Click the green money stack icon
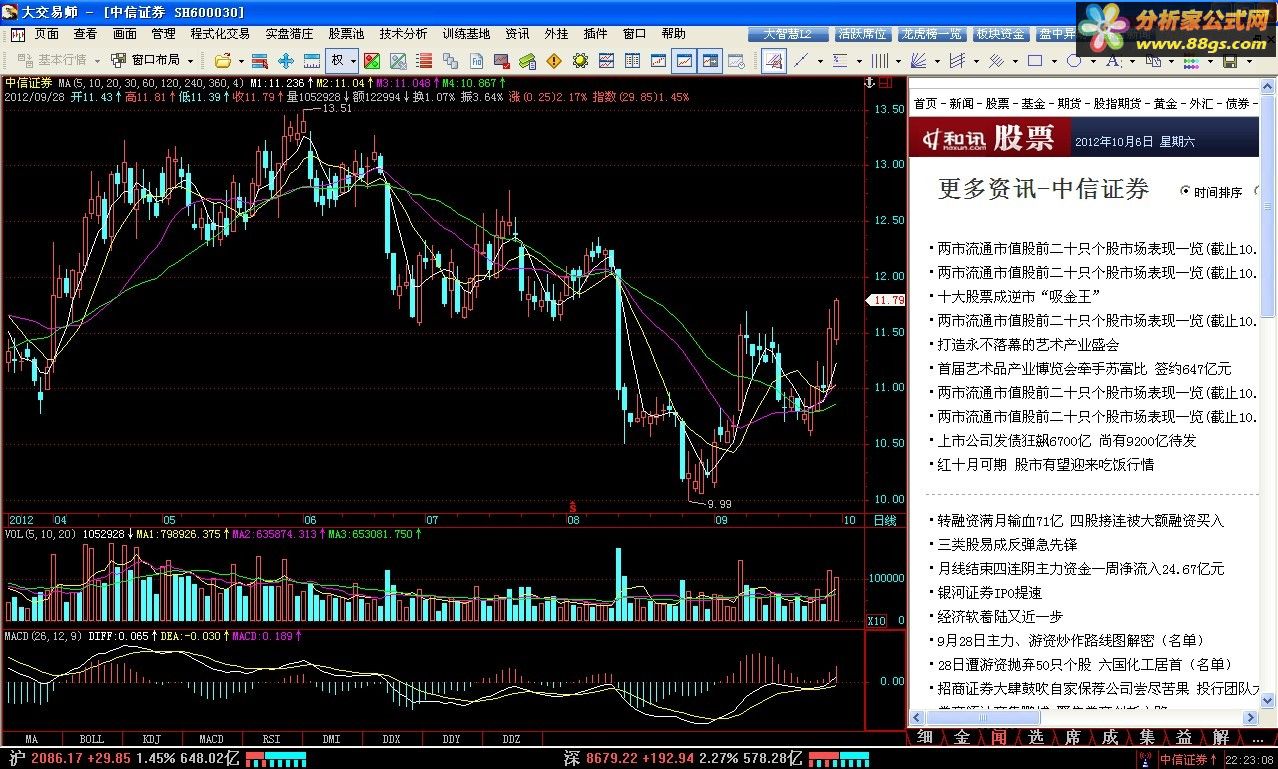The width and height of the screenshot is (1278, 769). (528, 60)
